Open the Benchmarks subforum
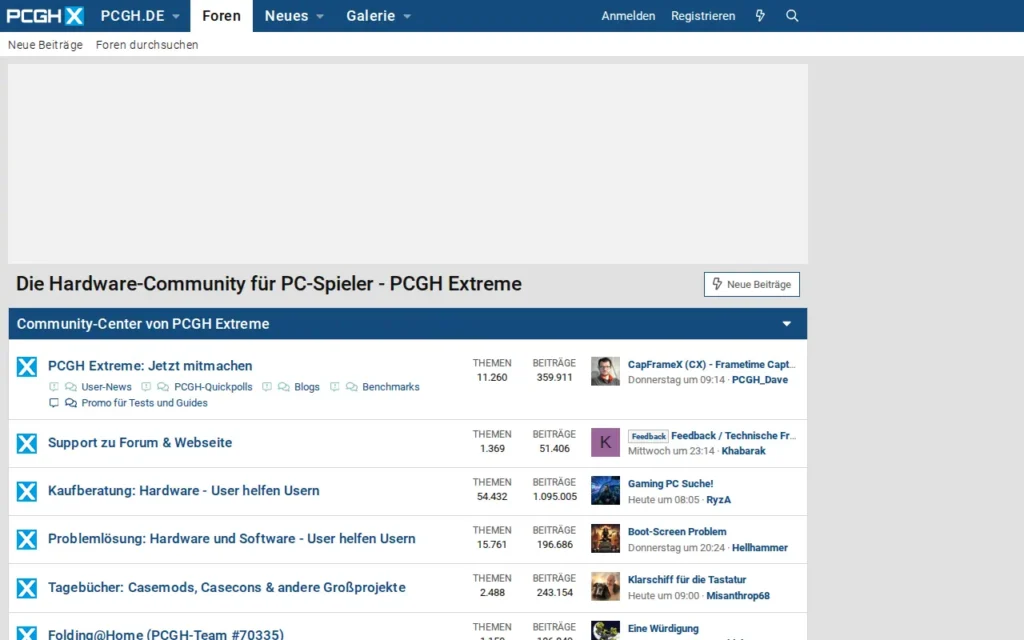The width and height of the screenshot is (1024, 640). [x=391, y=387]
